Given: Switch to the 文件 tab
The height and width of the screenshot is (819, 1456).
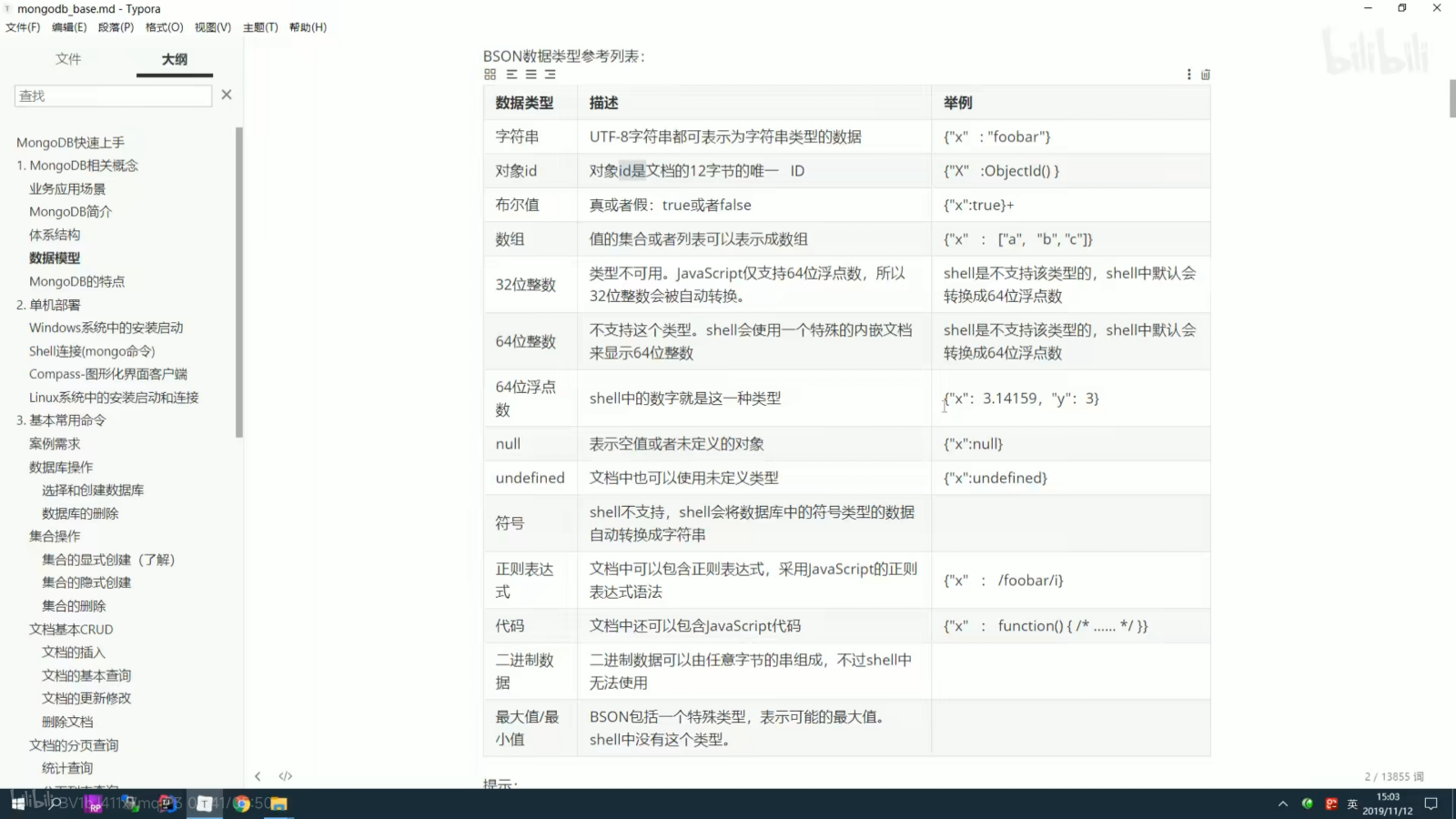Looking at the screenshot, I should 69,58.
